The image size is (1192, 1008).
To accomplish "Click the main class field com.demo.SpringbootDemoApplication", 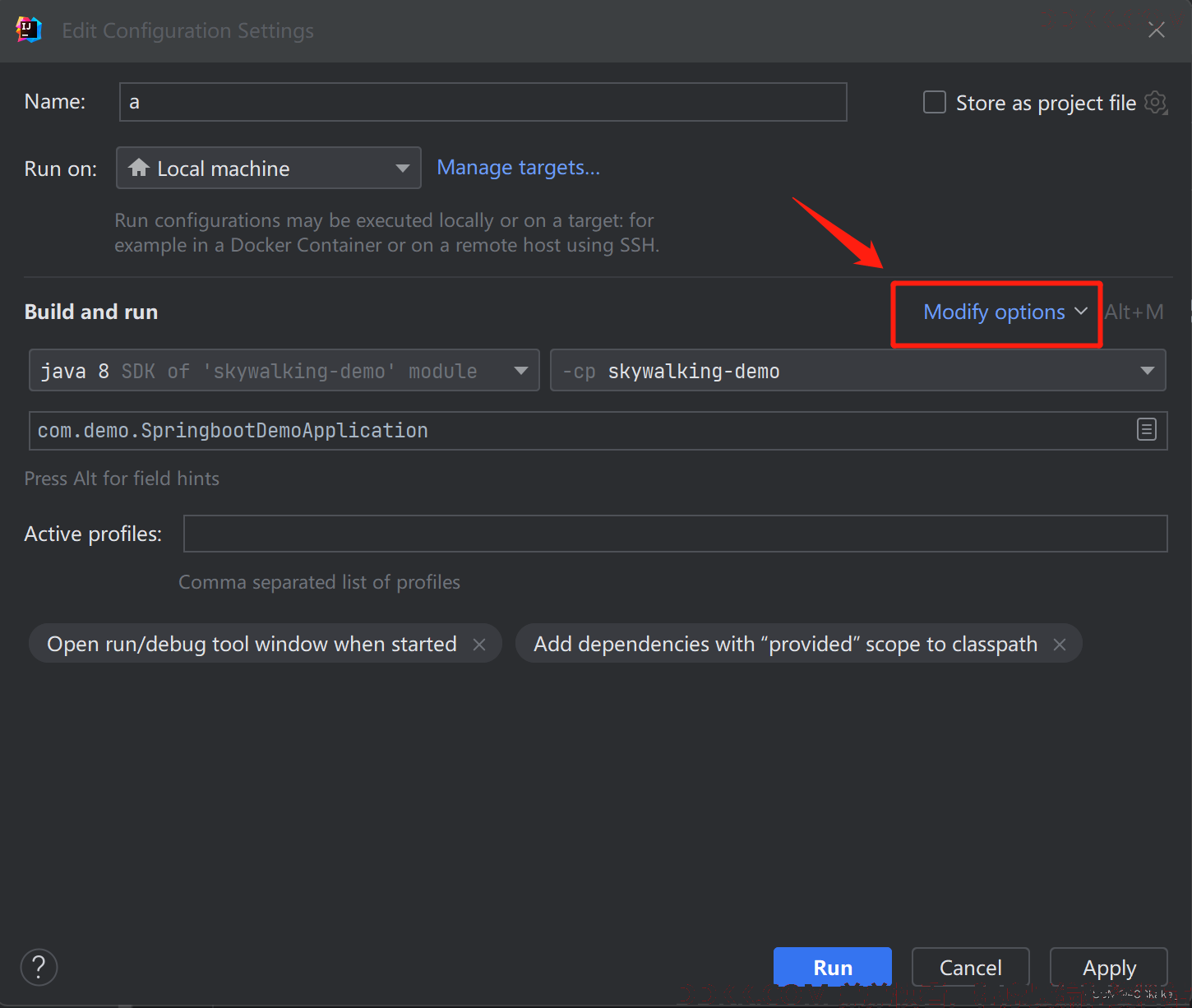I will [598, 430].
